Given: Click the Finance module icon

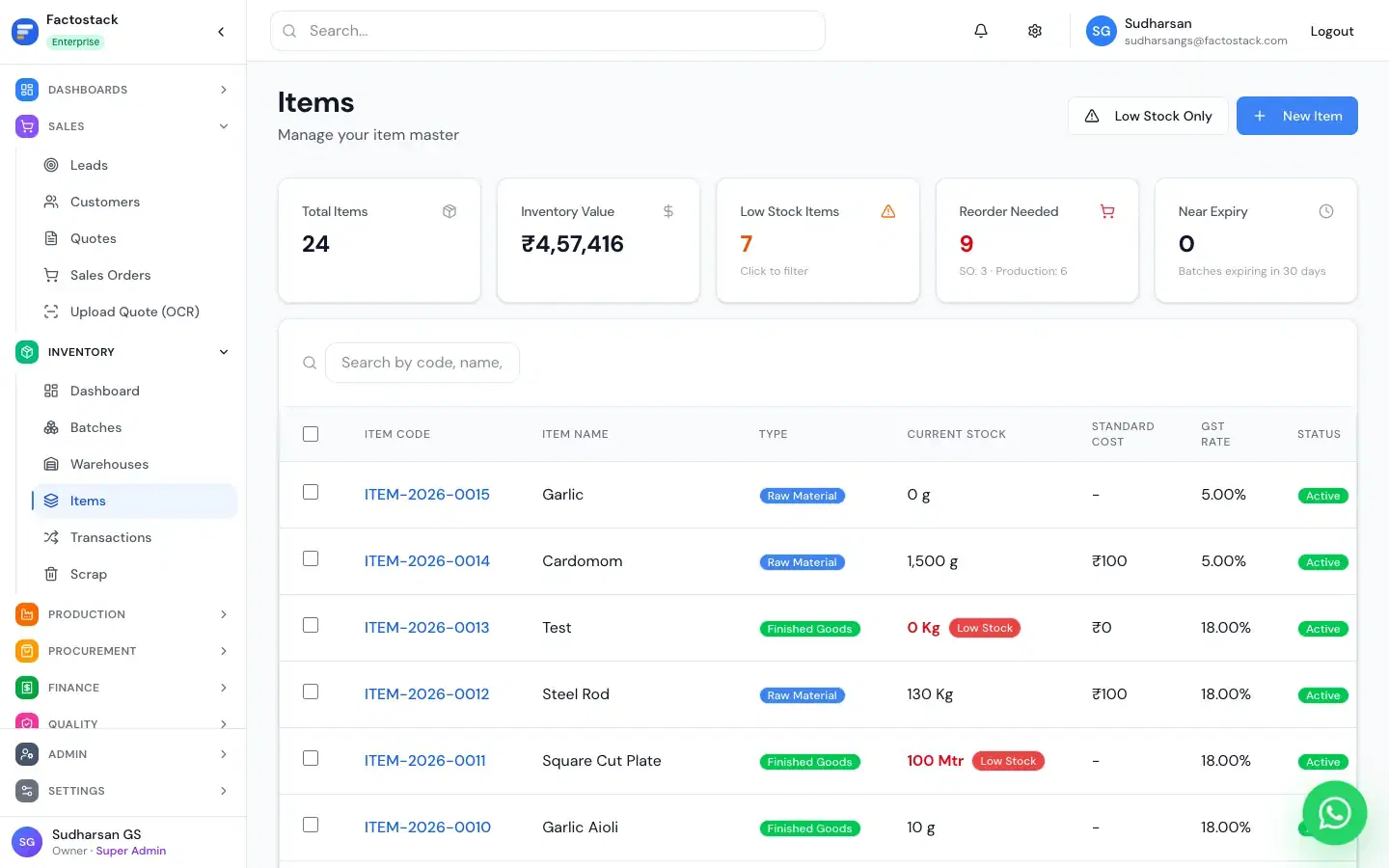Looking at the screenshot, I should 27,688.
